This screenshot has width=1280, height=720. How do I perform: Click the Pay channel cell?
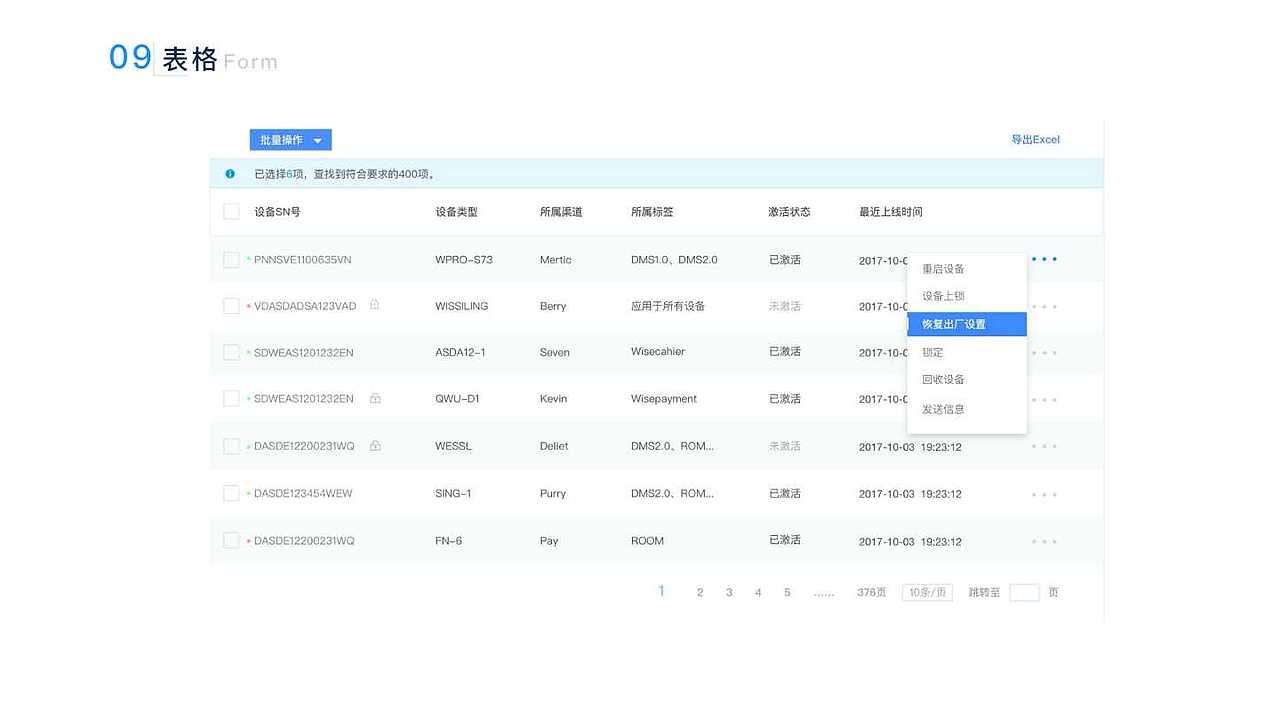549,541
